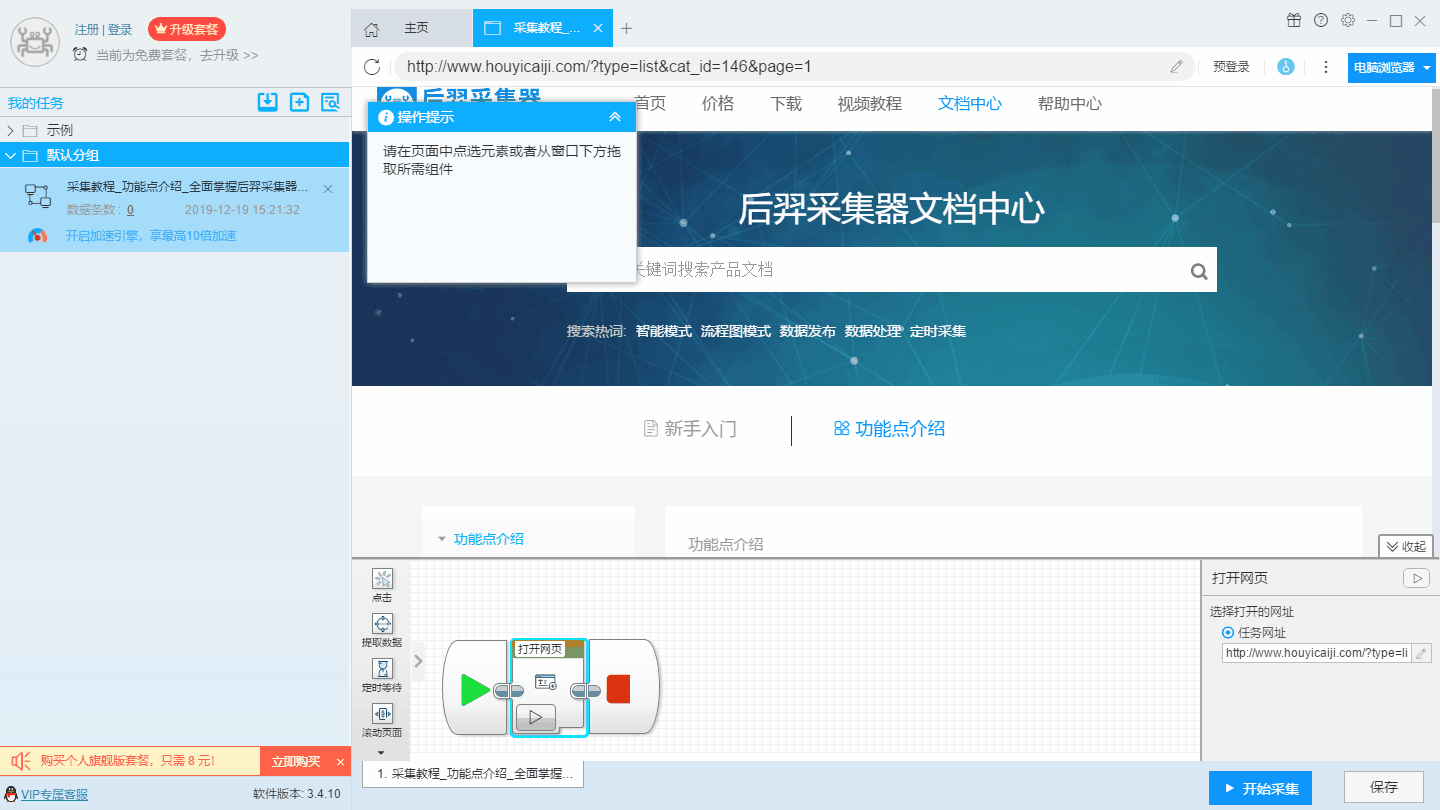Viewport: 1440px width, 810px height.
Task: Switch to the 主页 tab
Action: tap(416, 28)
